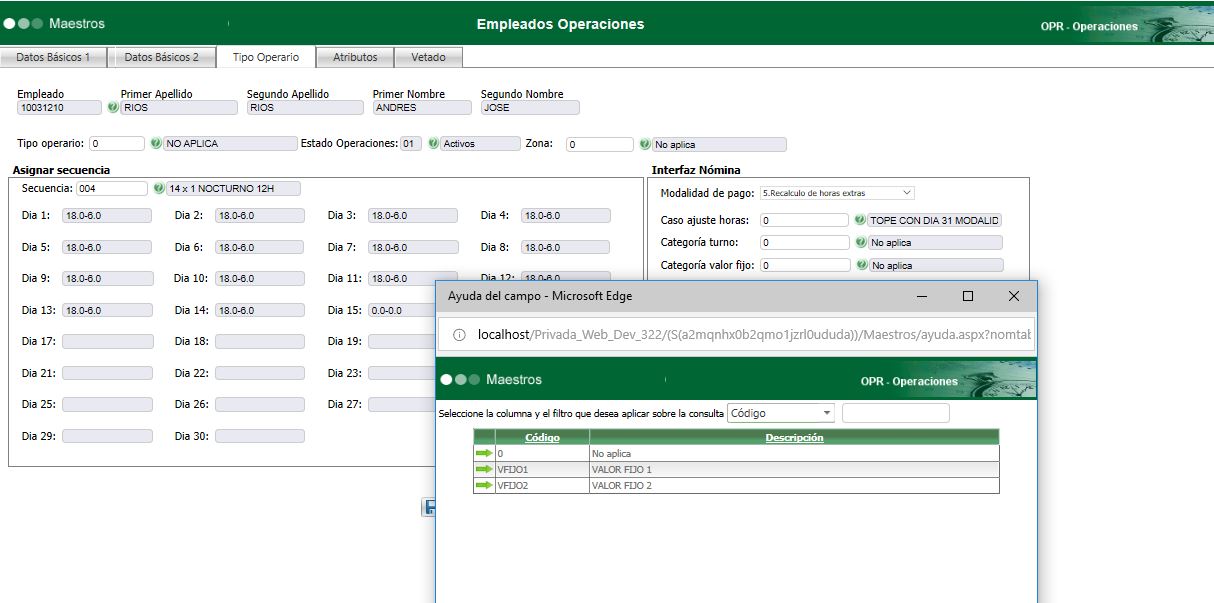Screen dimensions: 1214x603
Task: Click the 'VFIJO1' code cell
Action: (x=542, y=470)
